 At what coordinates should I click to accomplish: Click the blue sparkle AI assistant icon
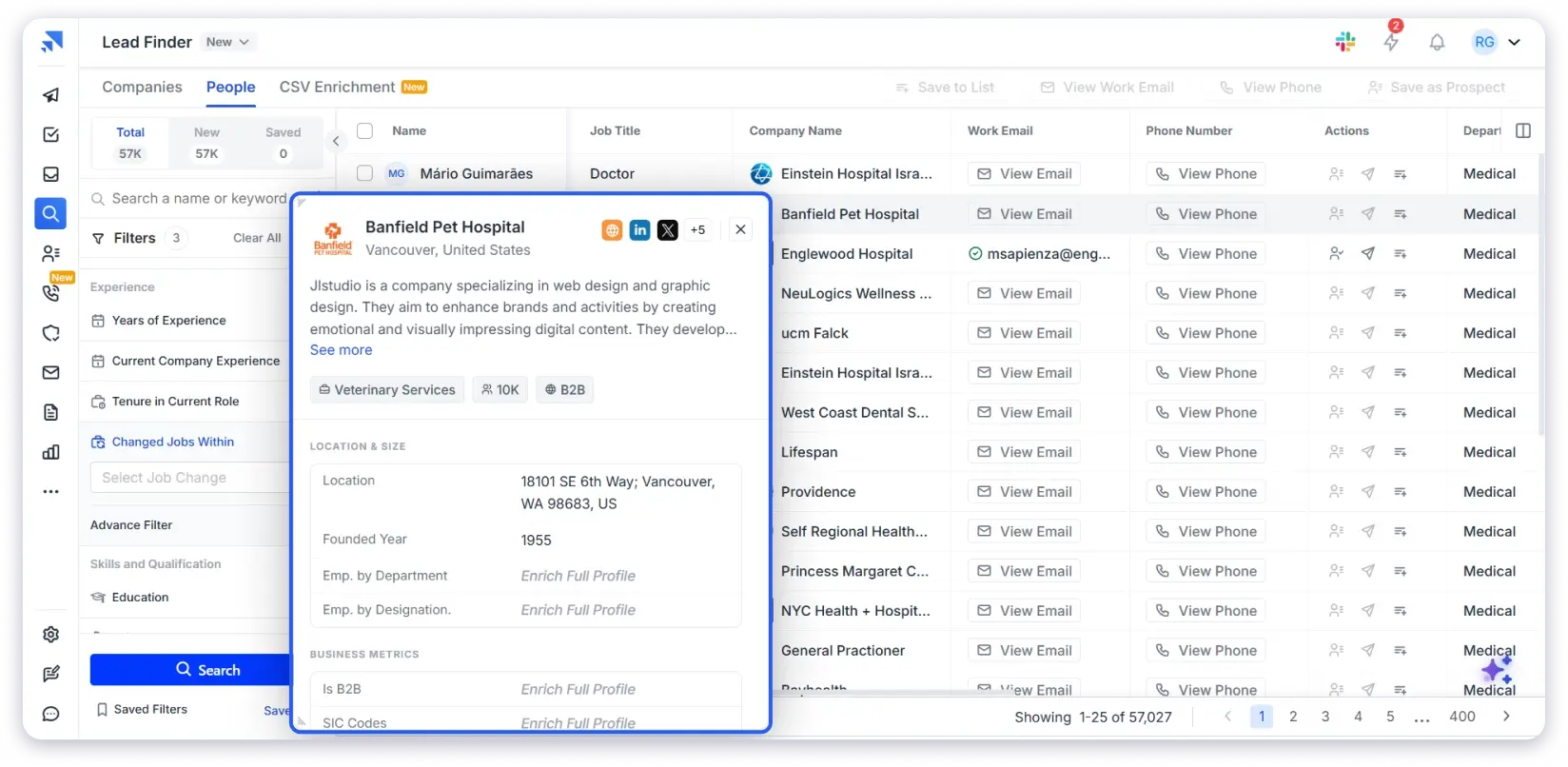tap(1497, 670)
